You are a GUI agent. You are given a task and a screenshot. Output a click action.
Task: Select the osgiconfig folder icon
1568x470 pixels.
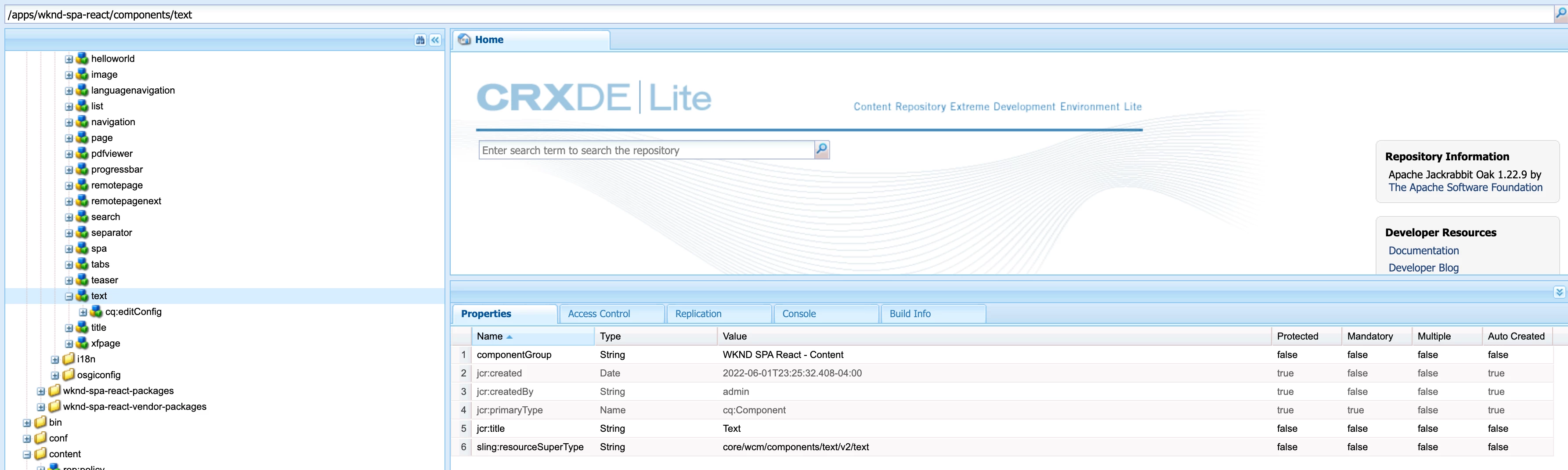68,374
